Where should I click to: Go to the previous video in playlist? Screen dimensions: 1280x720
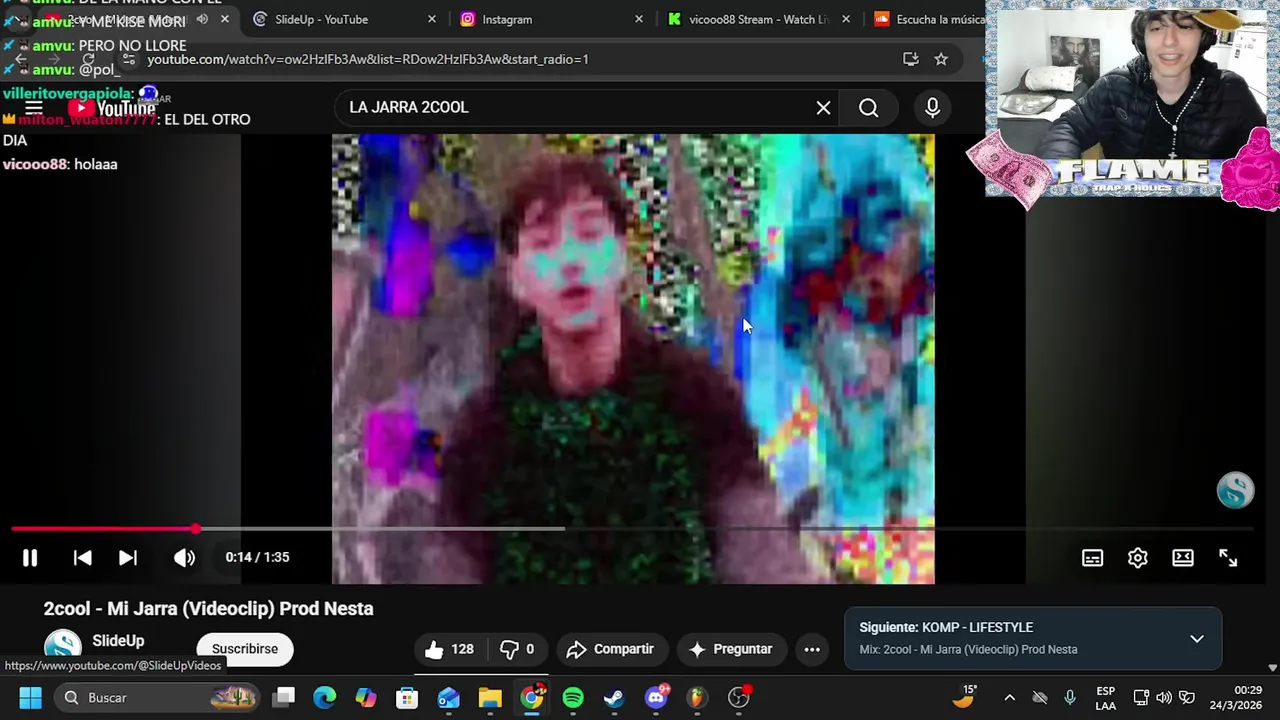coord(83,558)
